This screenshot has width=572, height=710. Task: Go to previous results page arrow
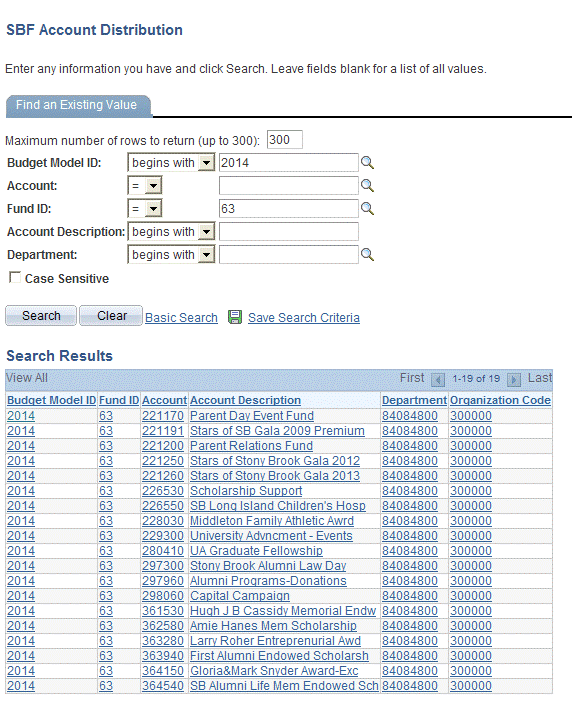pyautogui.click(x=437, y=379)
